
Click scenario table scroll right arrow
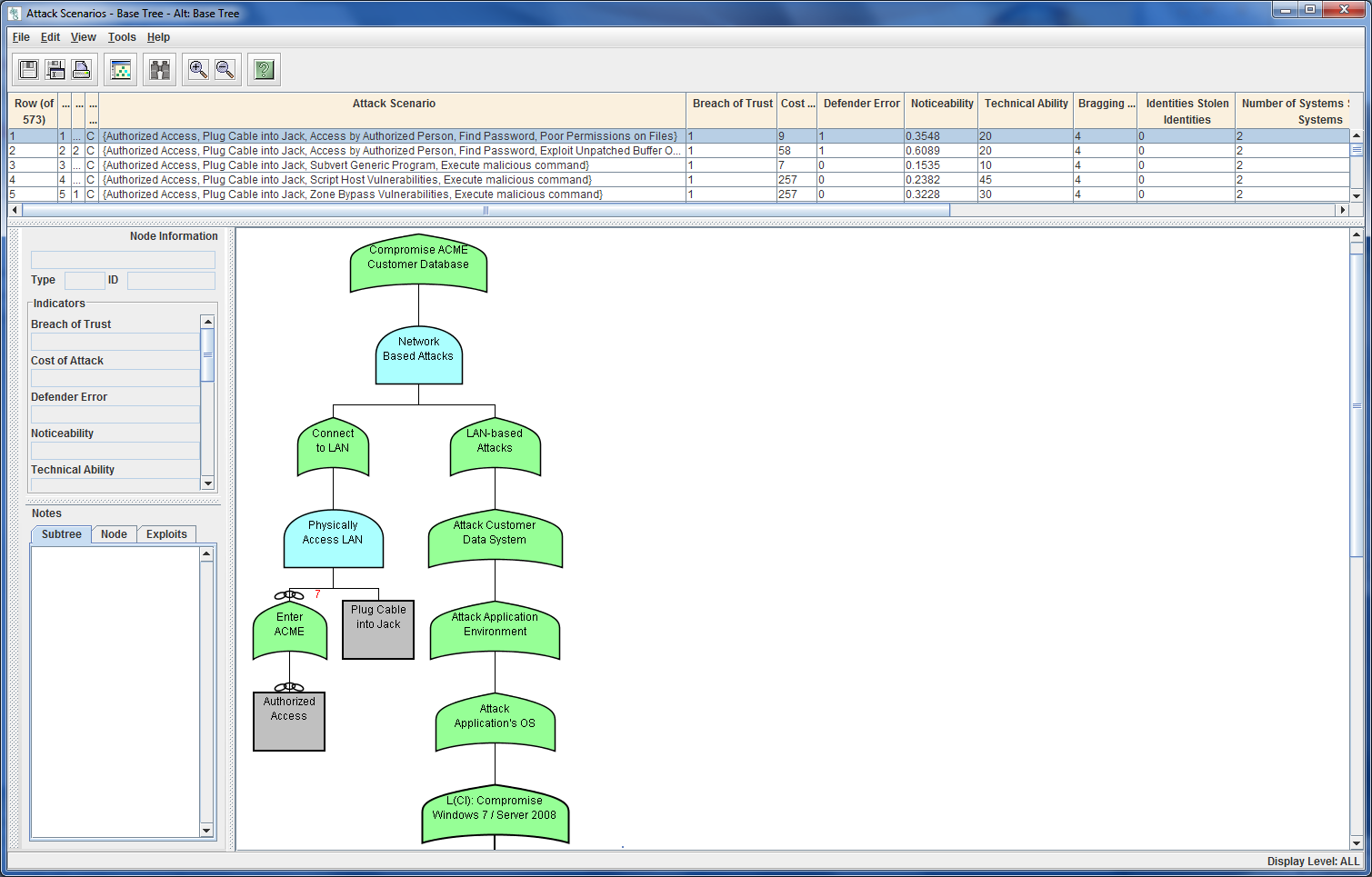pos(1342,210)
